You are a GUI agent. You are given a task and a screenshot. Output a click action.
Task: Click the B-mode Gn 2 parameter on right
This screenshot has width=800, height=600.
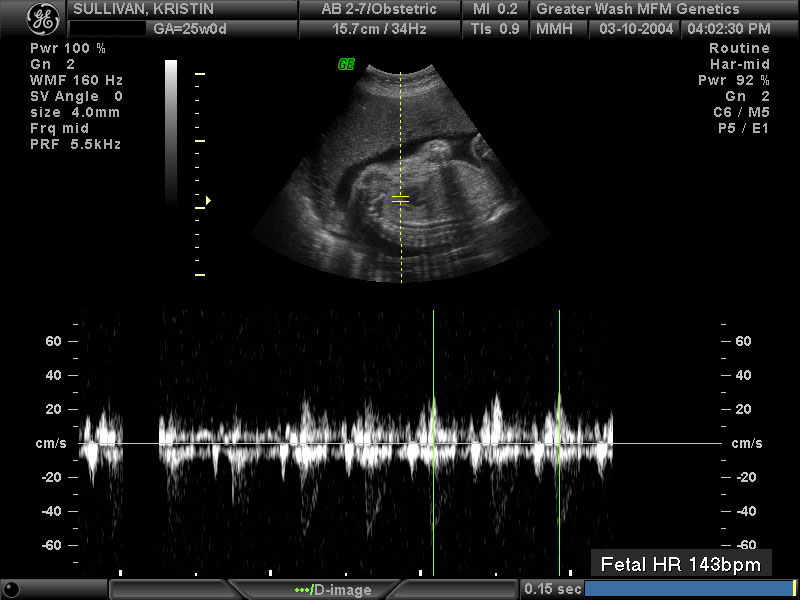747,96
